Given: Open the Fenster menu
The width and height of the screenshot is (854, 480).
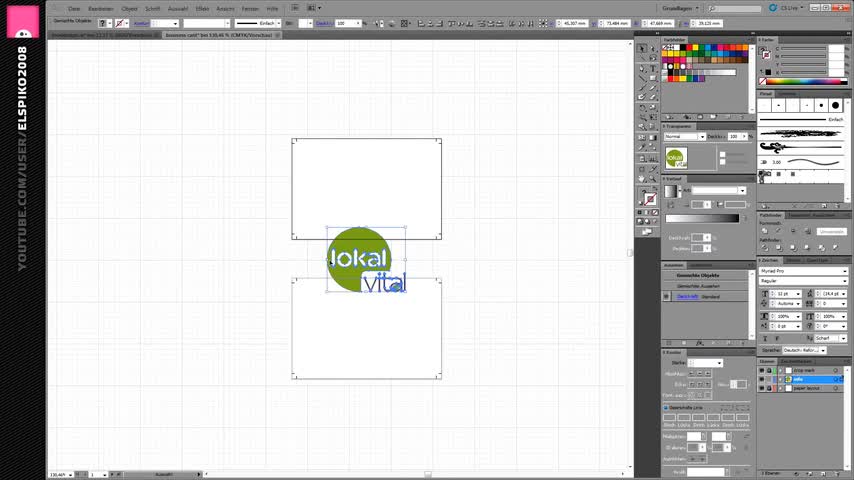Looking at the screenshot, I should pos(250,9).
